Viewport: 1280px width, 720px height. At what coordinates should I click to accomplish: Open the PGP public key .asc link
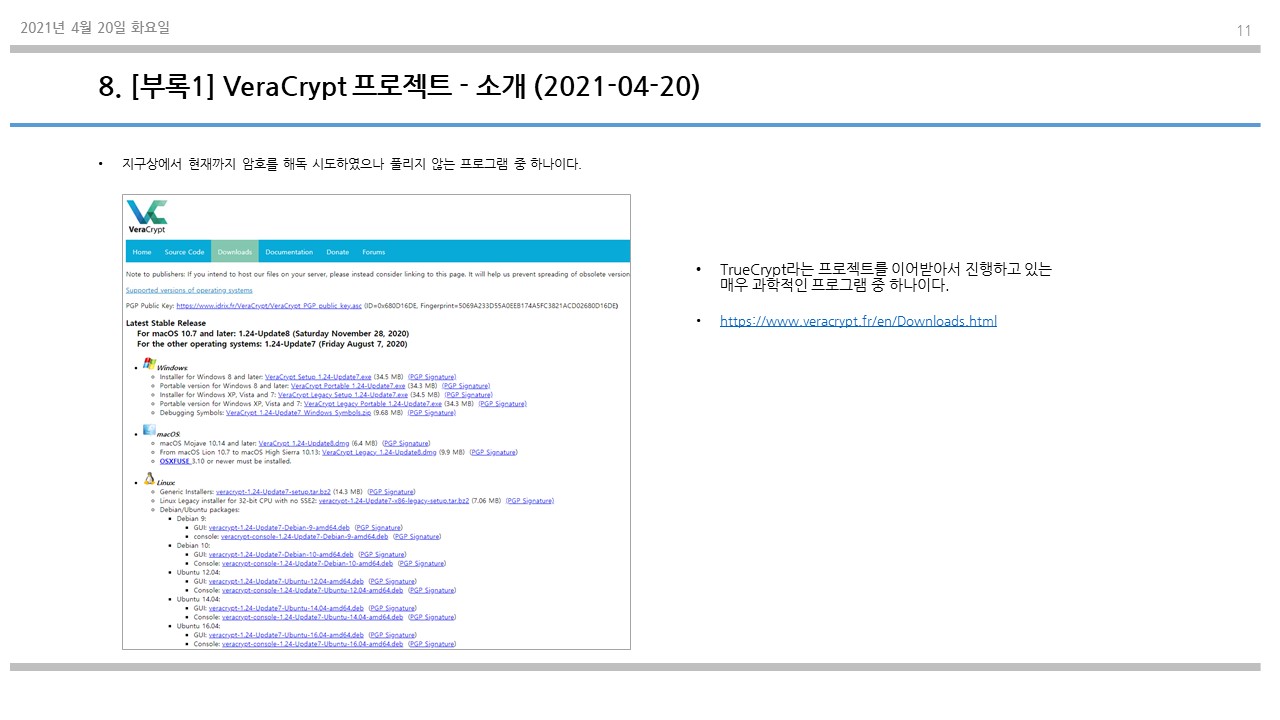(269, 305)
